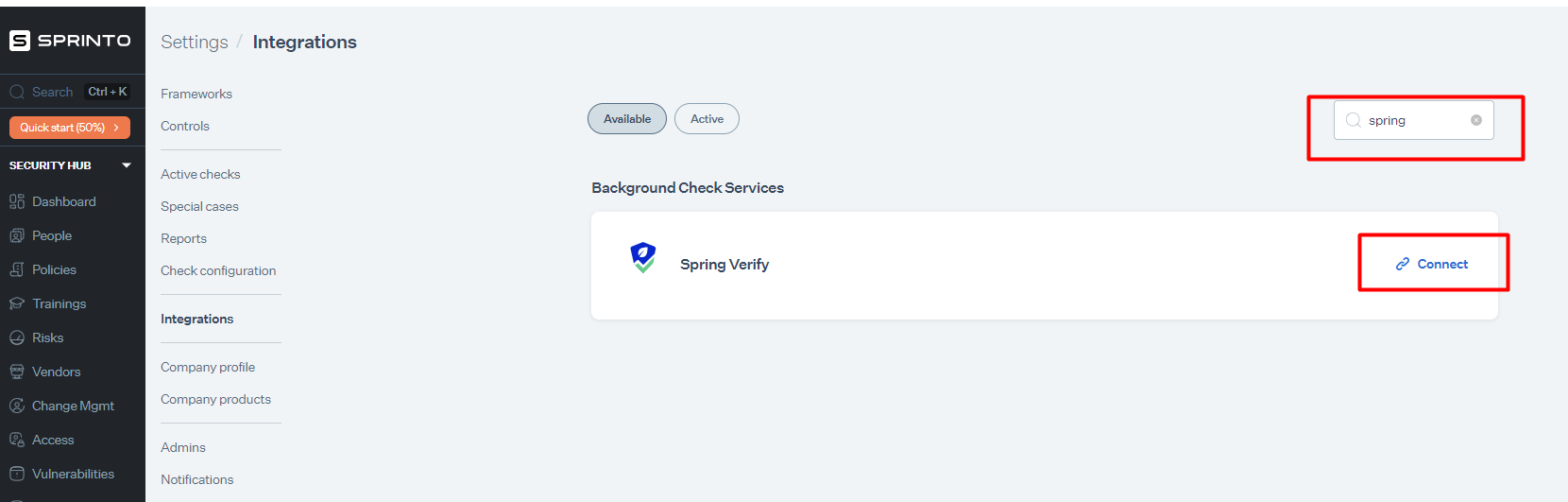Connect the Spring Verify integration
Viewport: 1568px width, 502px height.
1432,264
